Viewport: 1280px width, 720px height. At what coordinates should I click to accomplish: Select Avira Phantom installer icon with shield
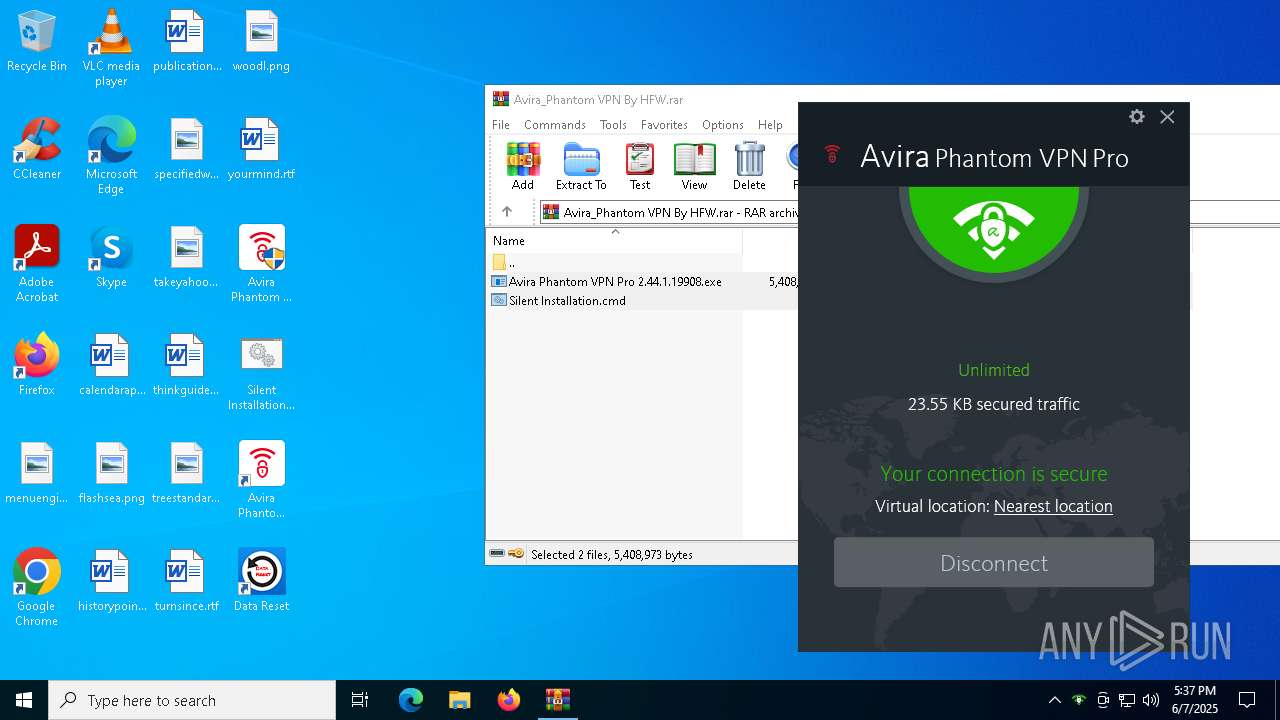pos(261,264)
